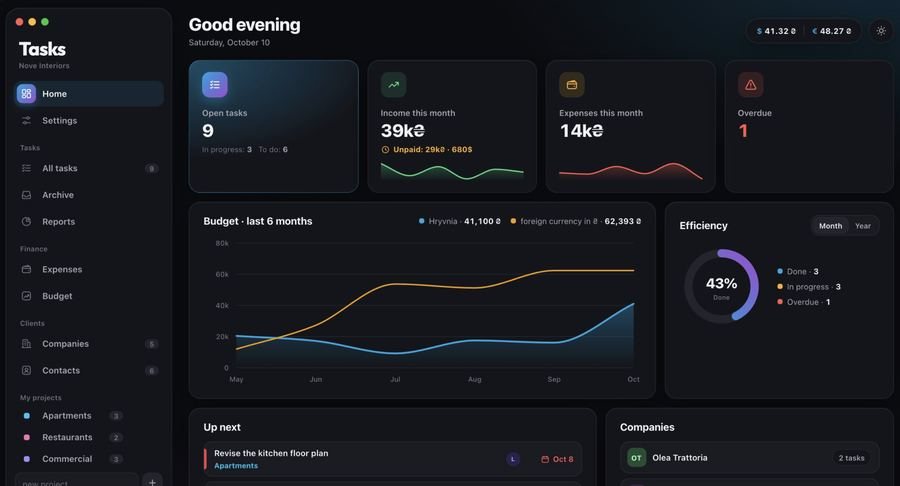Open the Companies sidebar entry
This screenshot has width=900, height=486.
point(89,344)
